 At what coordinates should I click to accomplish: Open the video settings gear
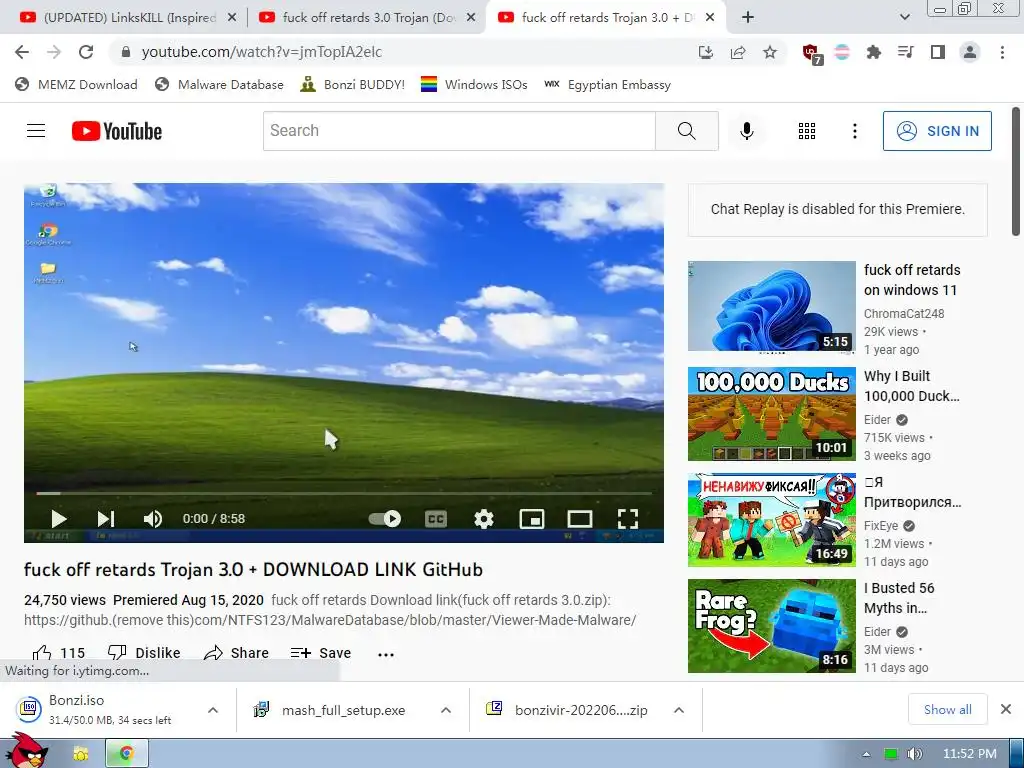click(x=483, y=519)
